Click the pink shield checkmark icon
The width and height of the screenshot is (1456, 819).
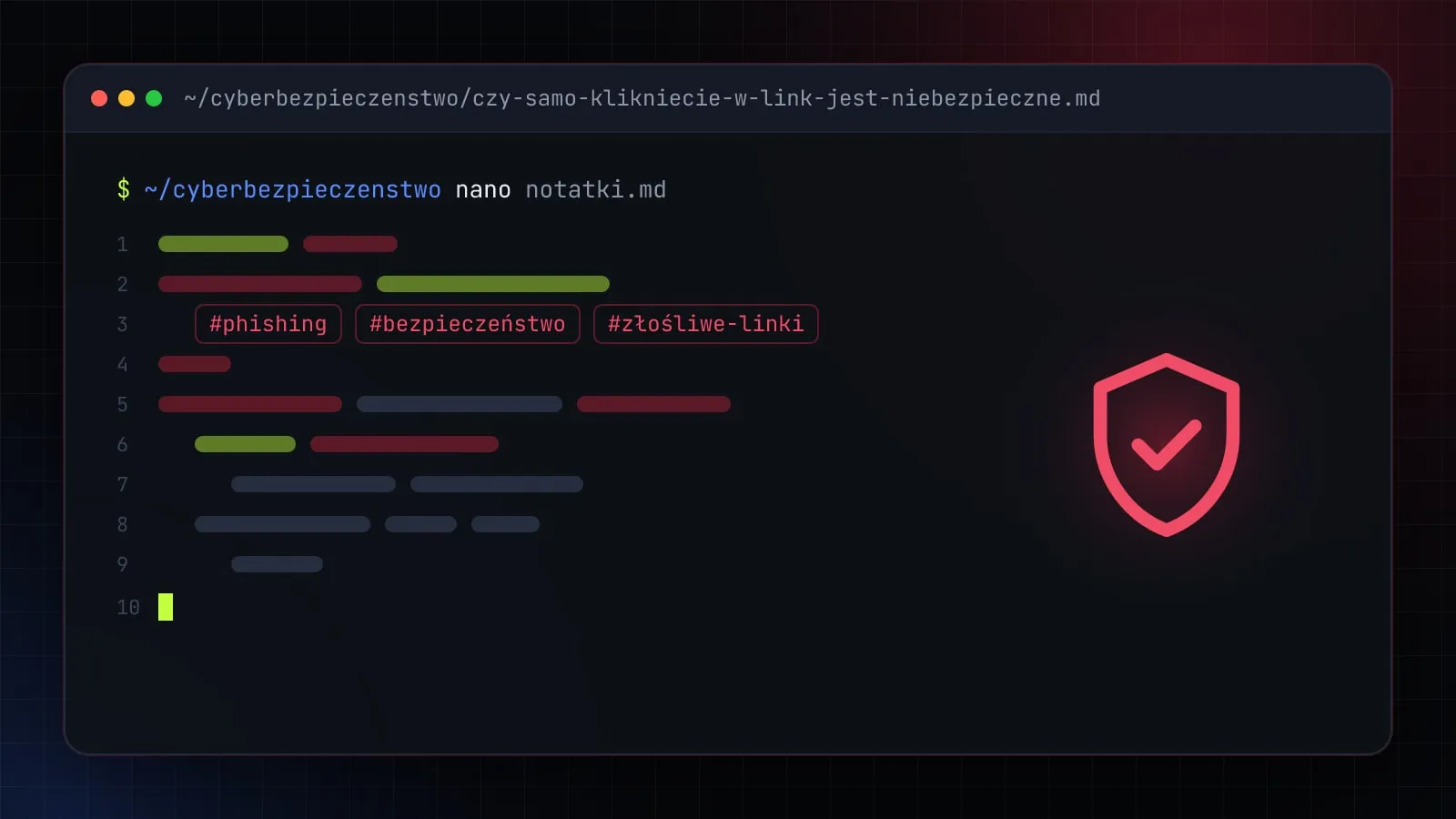(x=1167, y=445)
